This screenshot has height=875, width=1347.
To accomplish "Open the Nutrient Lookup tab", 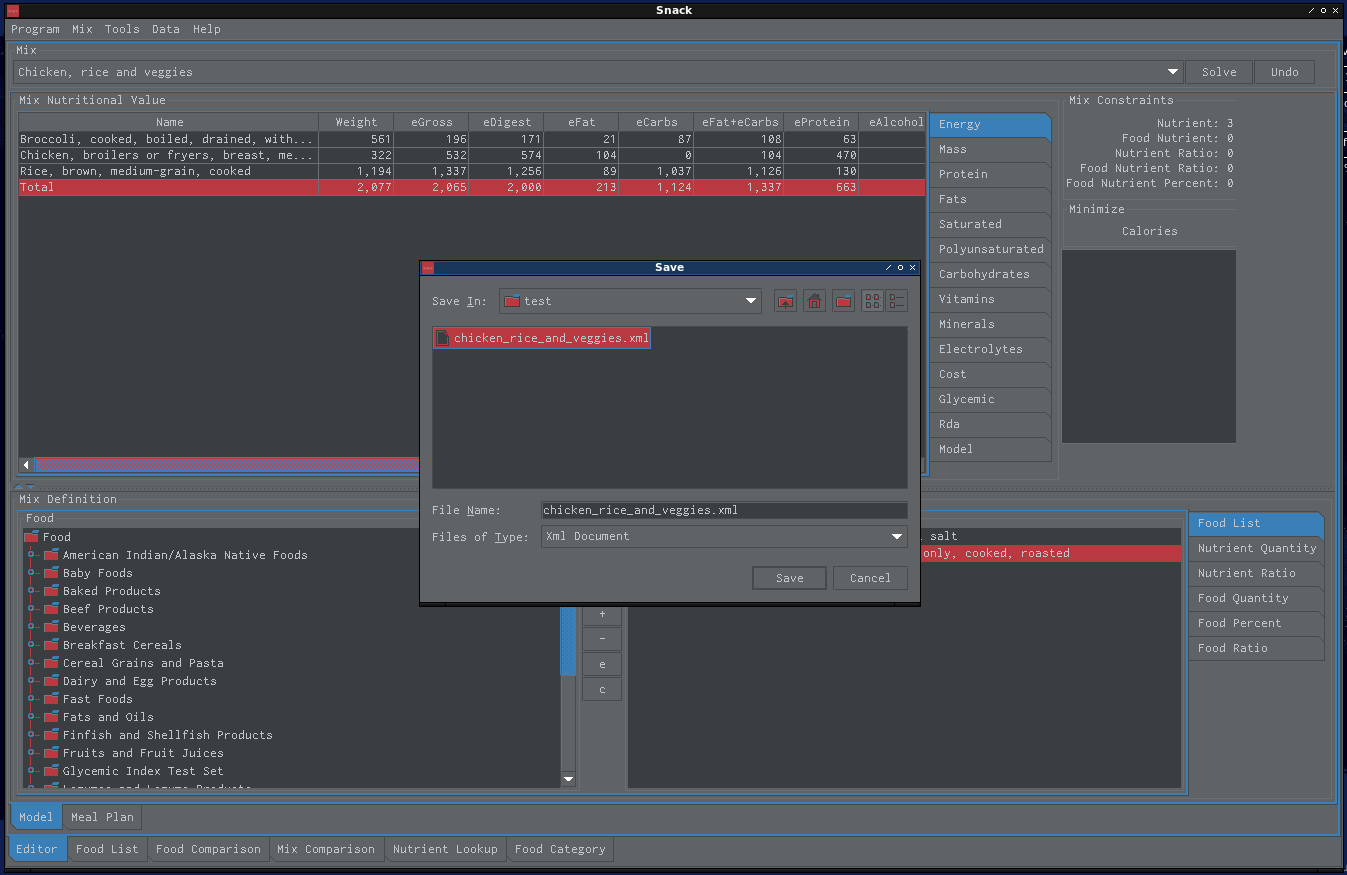I will (445, 849).
